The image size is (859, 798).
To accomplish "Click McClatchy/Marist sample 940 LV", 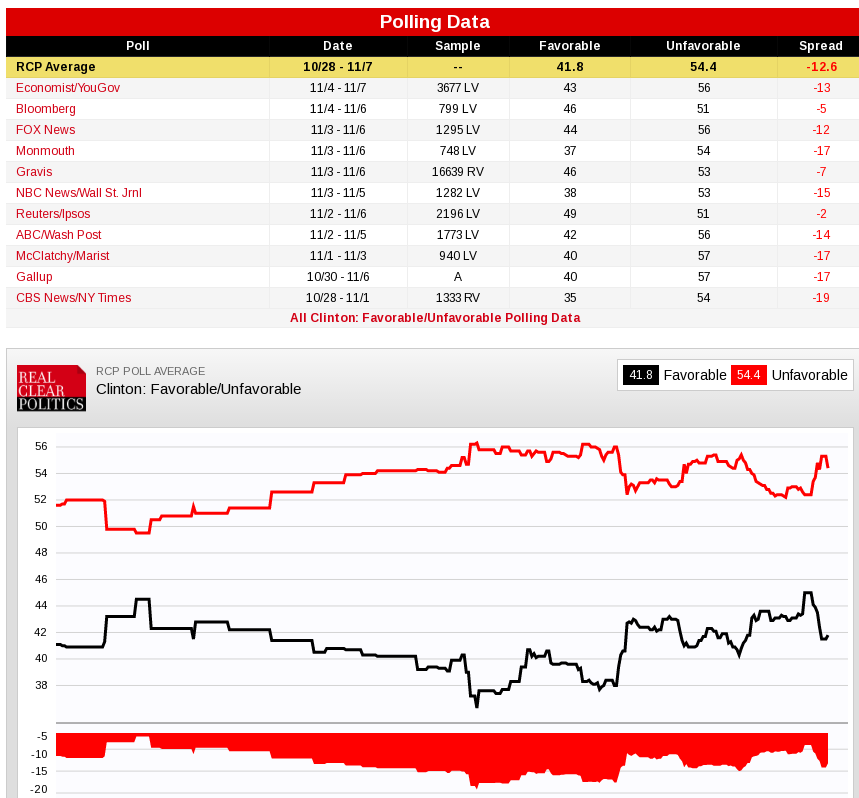I will tap(457, 256).
